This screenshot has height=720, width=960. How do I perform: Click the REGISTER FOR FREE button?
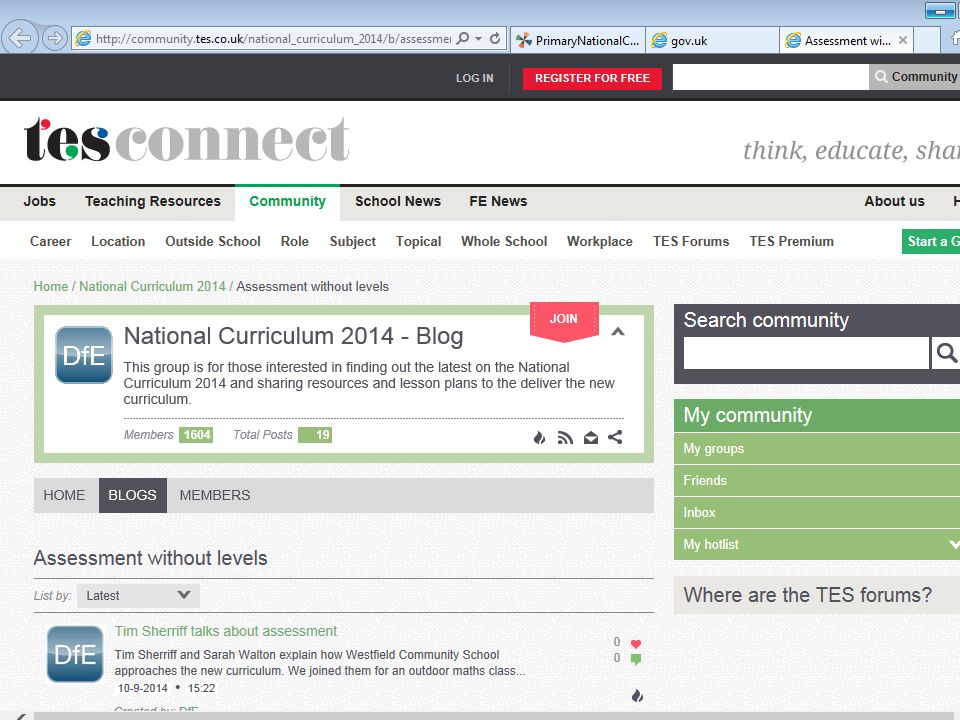(592, 78)
